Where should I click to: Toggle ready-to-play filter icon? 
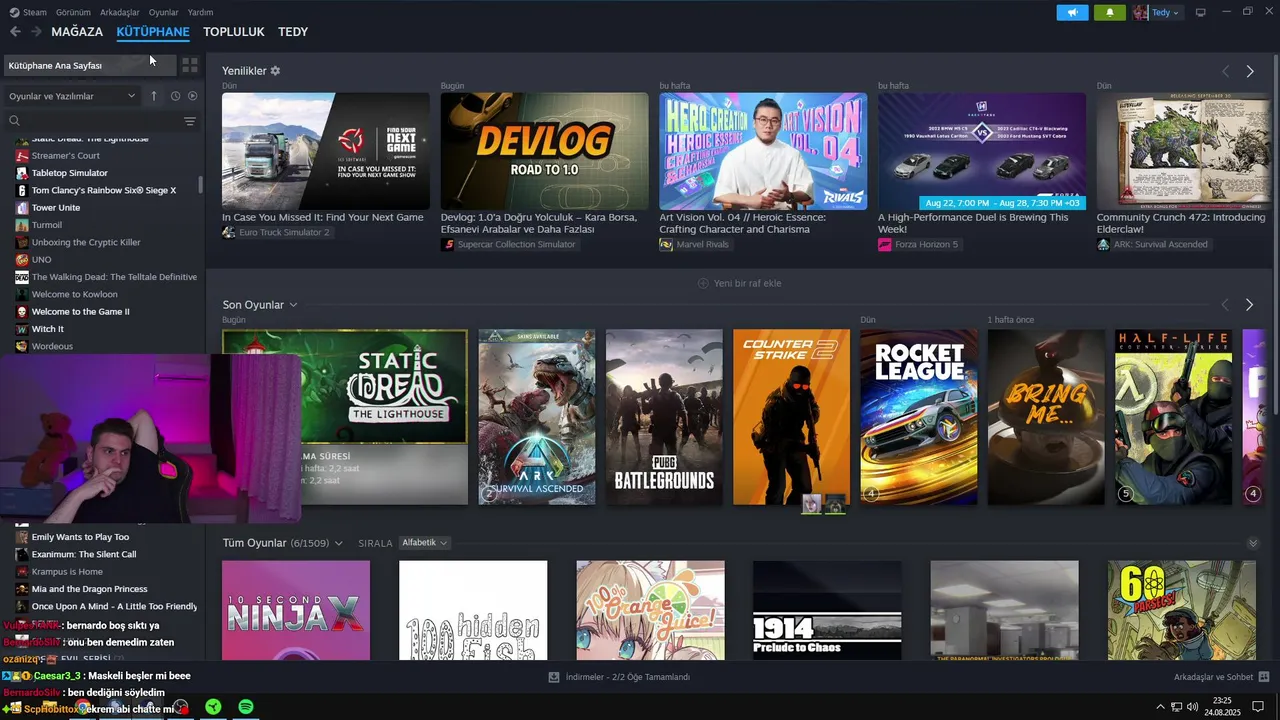coord(192,96)
